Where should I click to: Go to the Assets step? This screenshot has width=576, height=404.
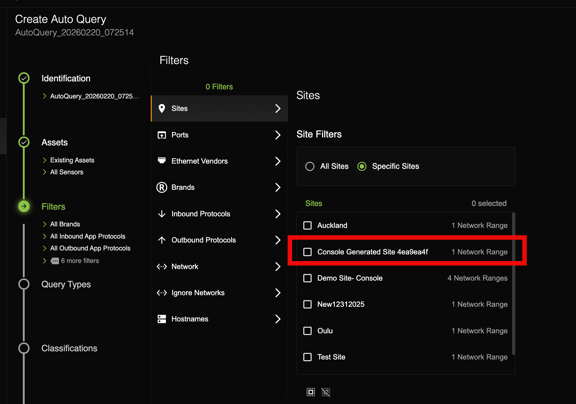point(54,143)
